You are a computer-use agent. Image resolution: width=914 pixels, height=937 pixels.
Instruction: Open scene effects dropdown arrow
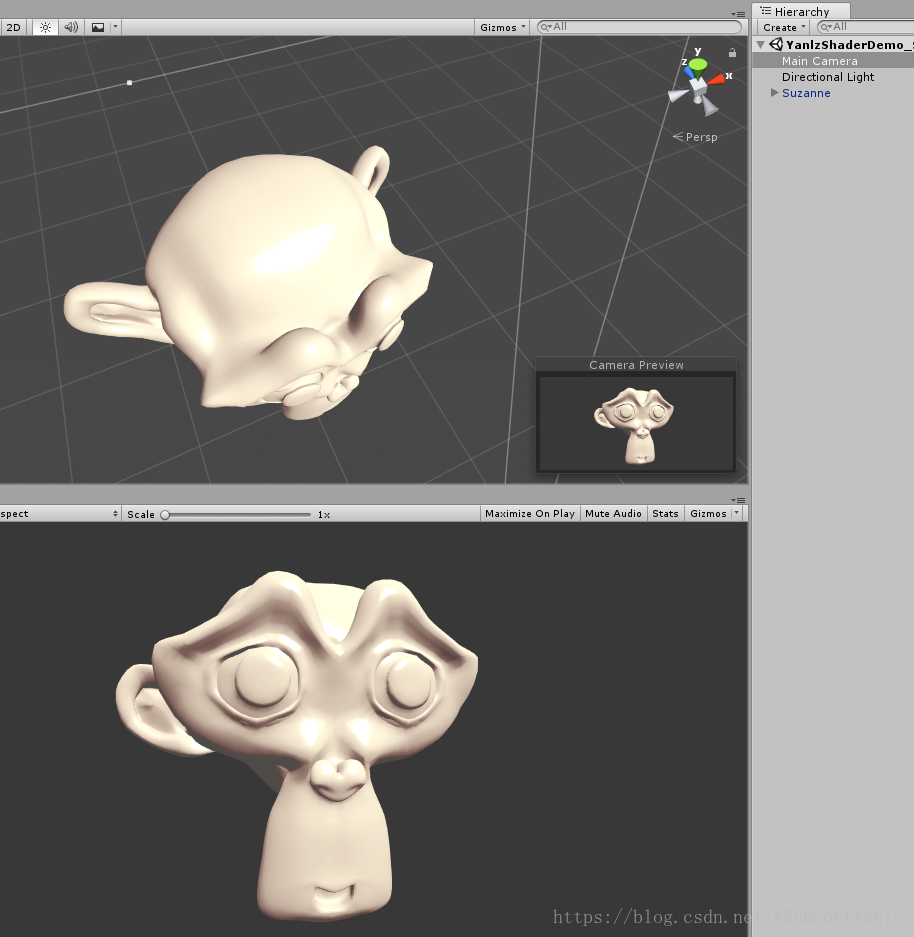pyautogui.click(x=115, y=27)
